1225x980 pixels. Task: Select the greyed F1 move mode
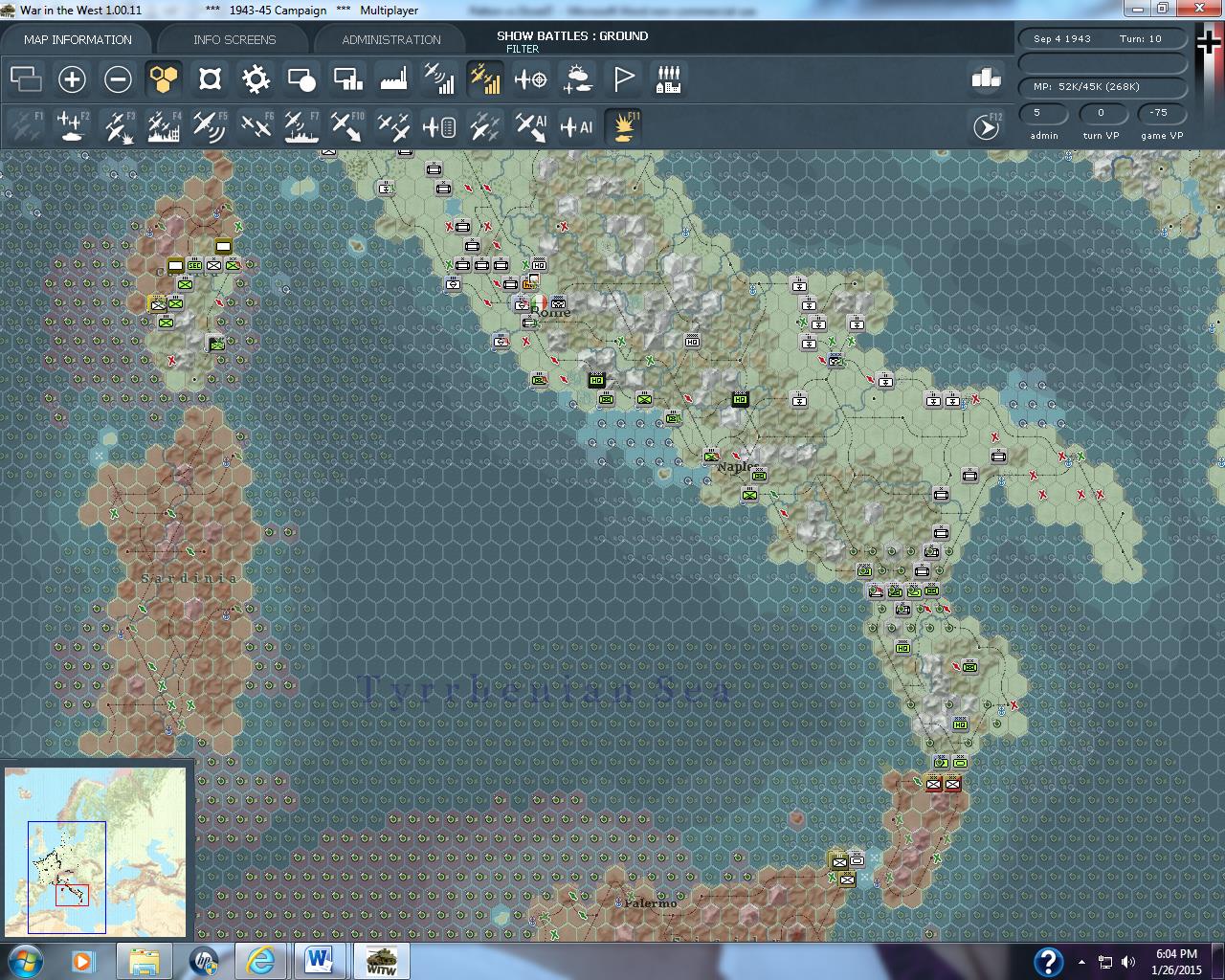pos(26,126)
